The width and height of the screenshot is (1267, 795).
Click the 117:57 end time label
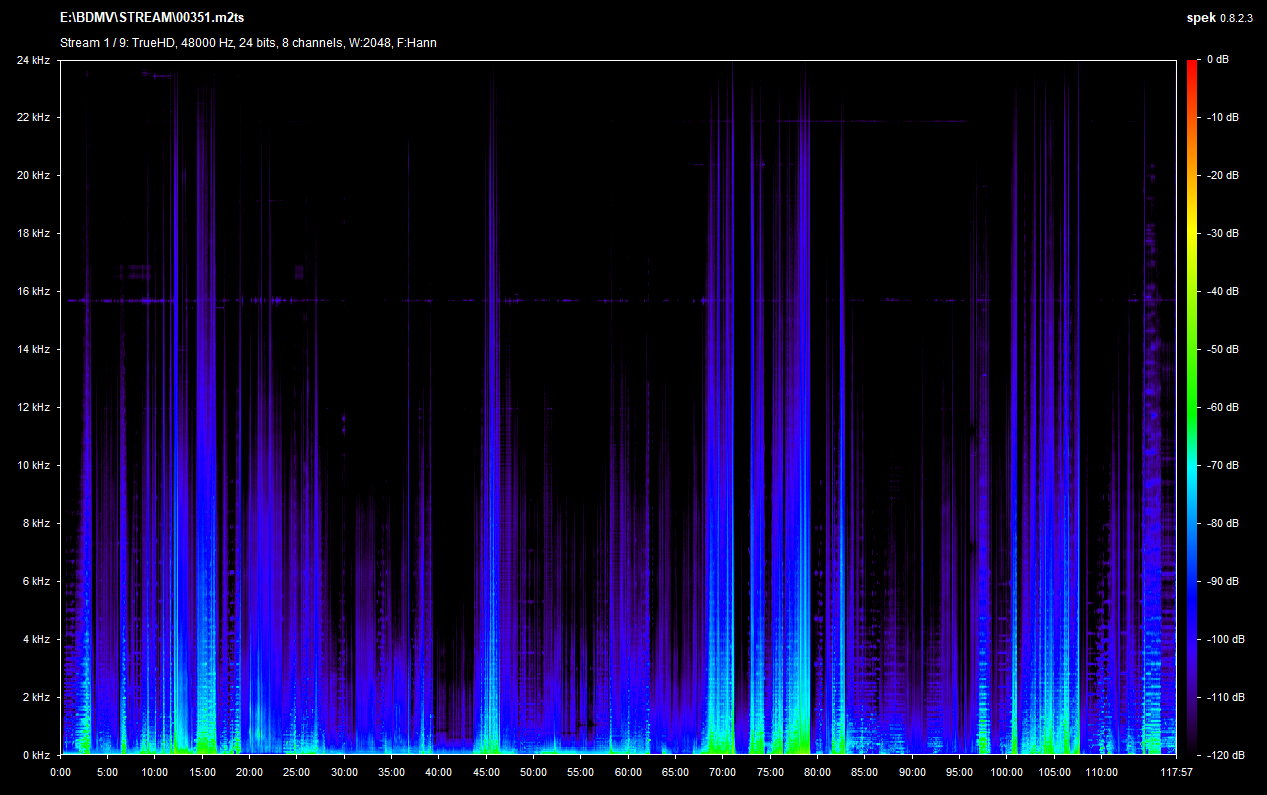point(1176,772)
